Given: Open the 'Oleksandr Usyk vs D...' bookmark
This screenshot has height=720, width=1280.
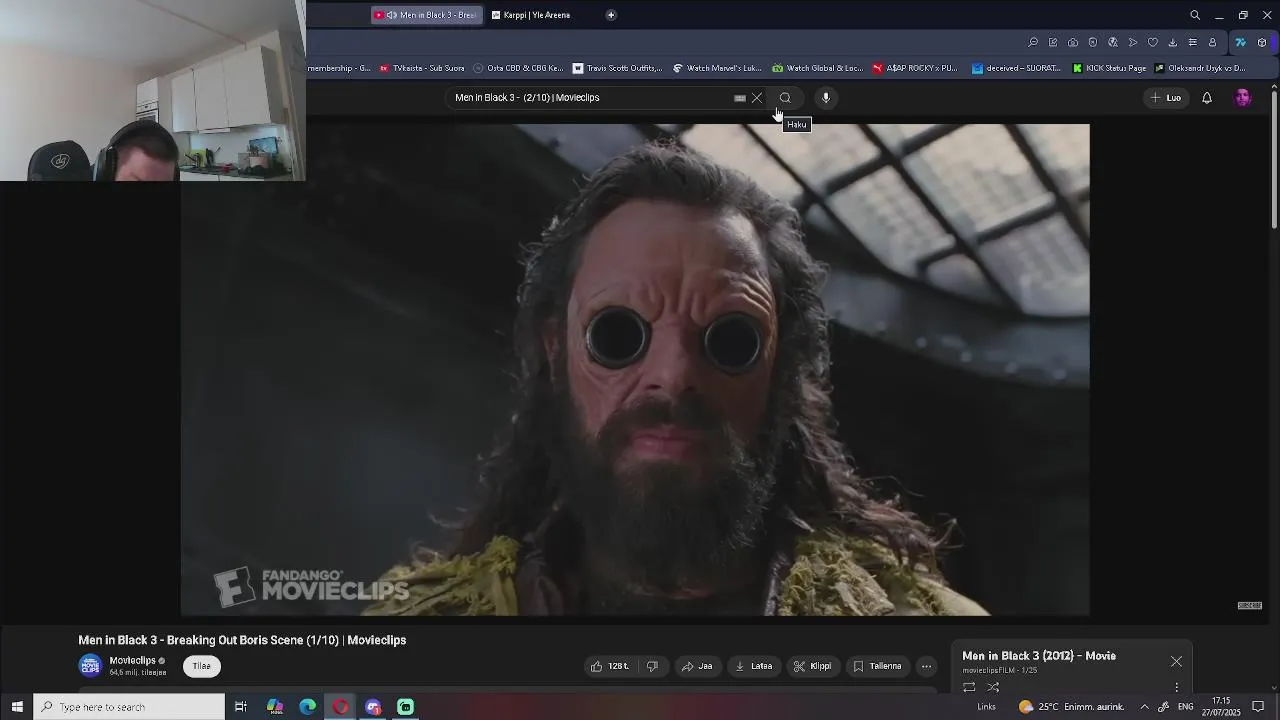Looking at the screenshot, I should coord(1200,68).
